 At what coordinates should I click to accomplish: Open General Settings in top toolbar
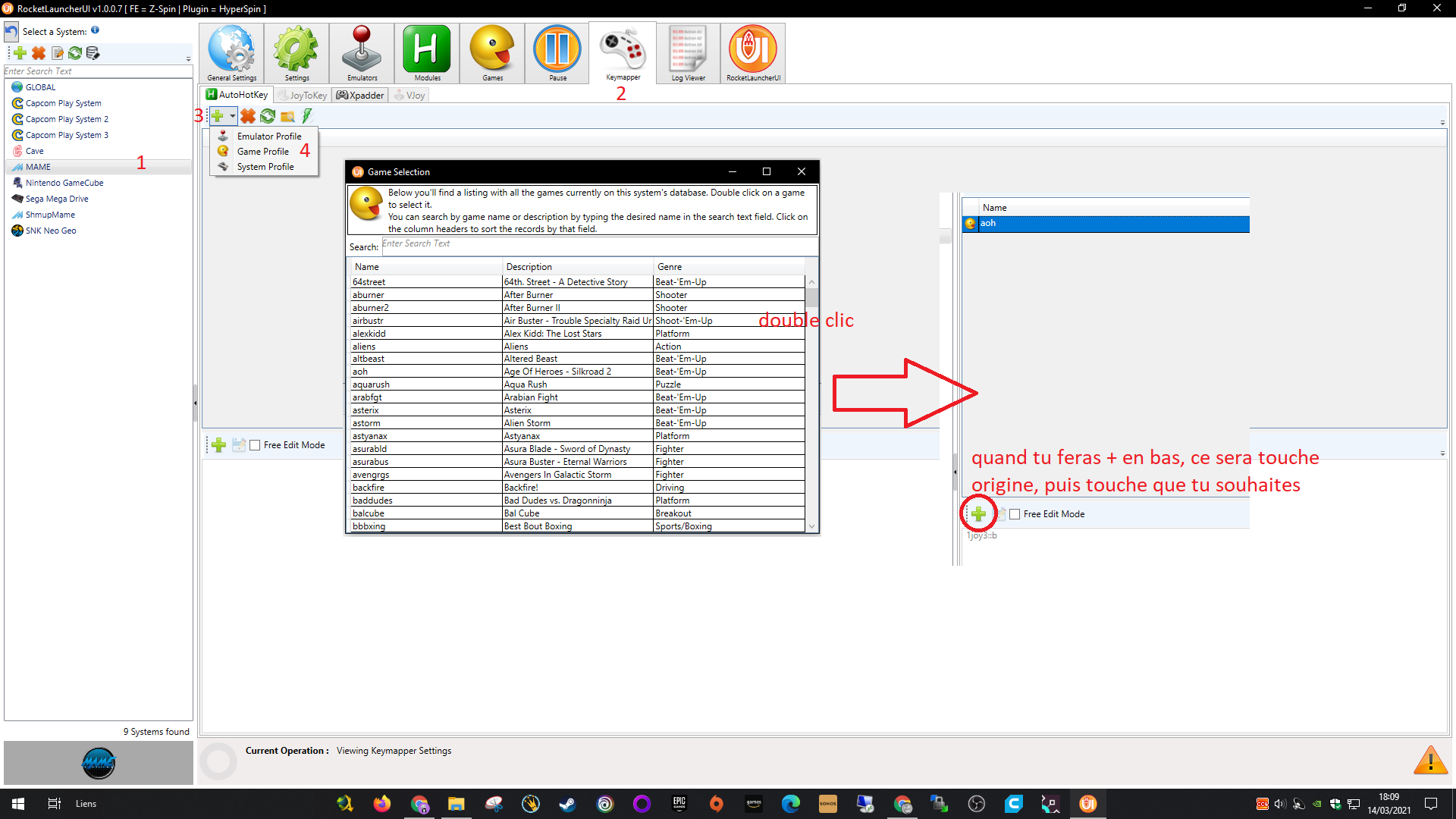pos(231,52)
